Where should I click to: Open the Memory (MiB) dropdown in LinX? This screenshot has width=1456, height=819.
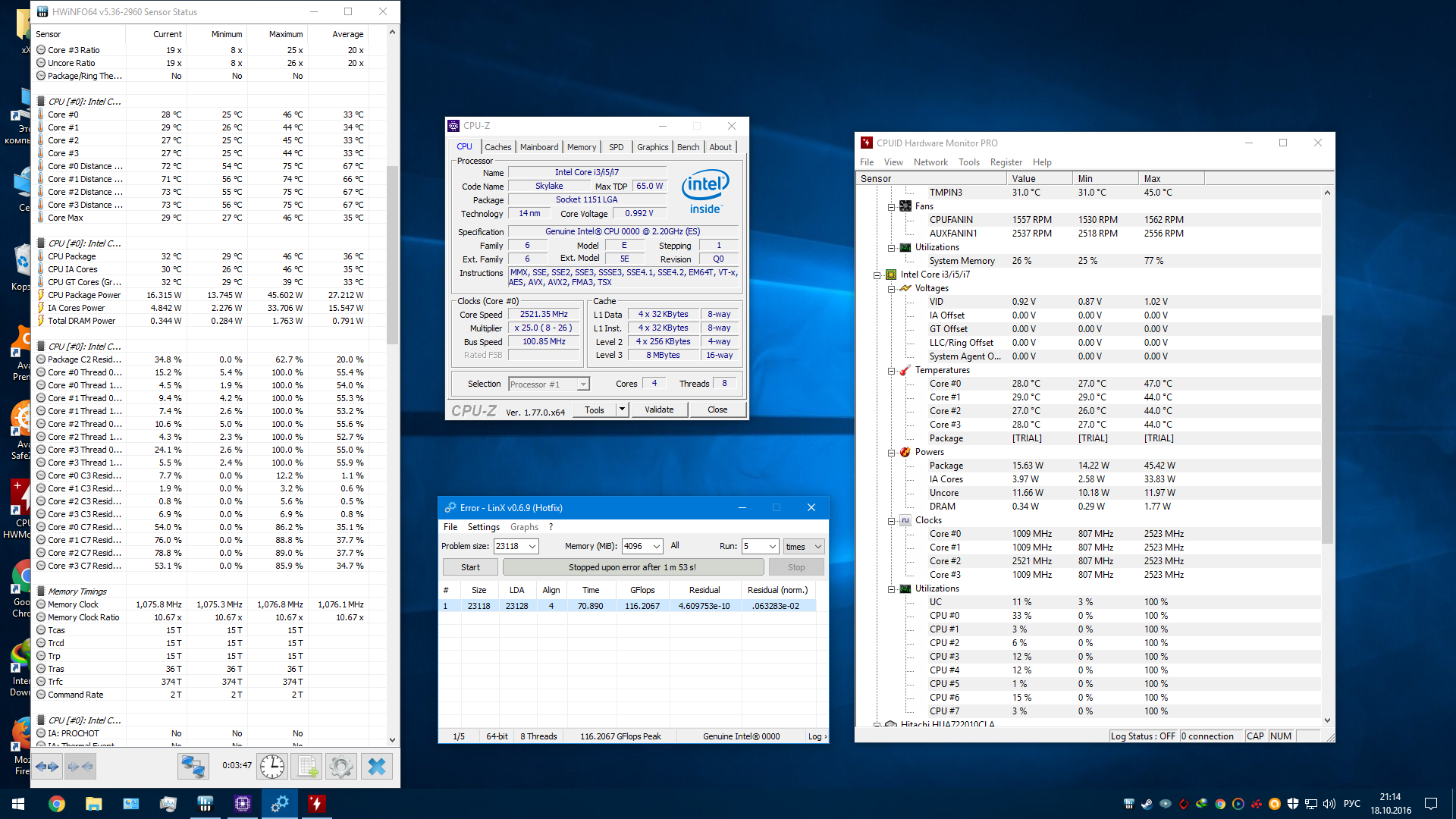657,547
